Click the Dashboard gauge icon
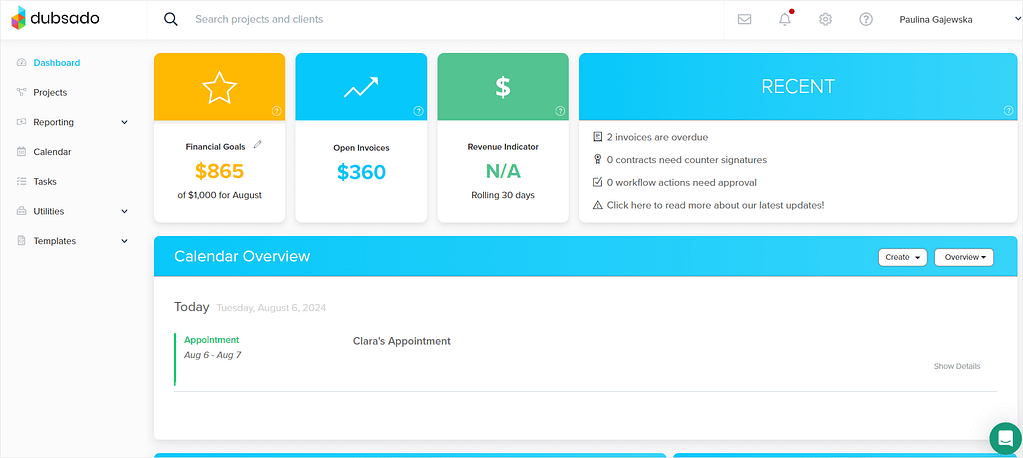 click(x=21, y=63)
